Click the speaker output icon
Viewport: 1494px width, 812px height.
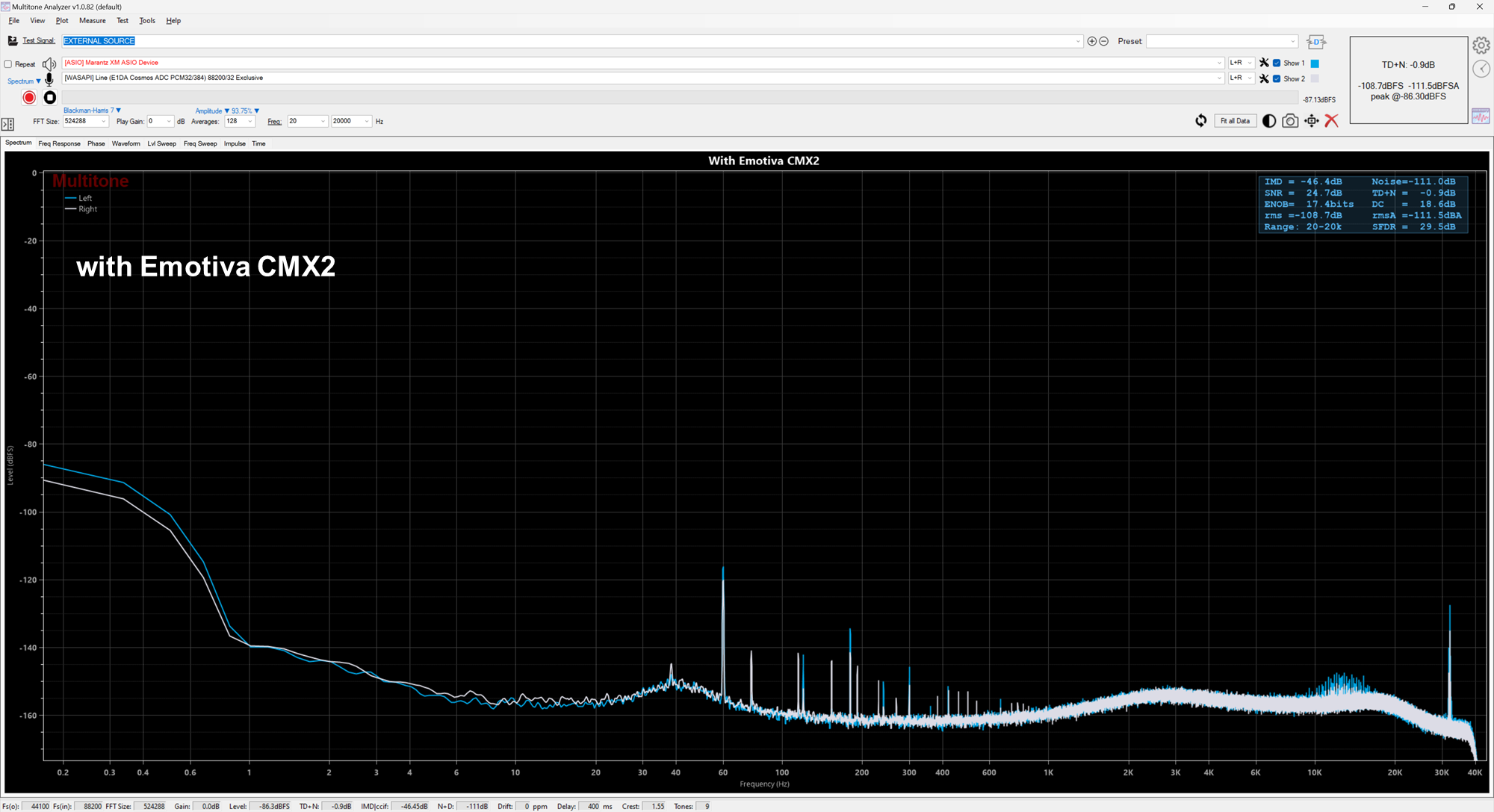(49, 64)
